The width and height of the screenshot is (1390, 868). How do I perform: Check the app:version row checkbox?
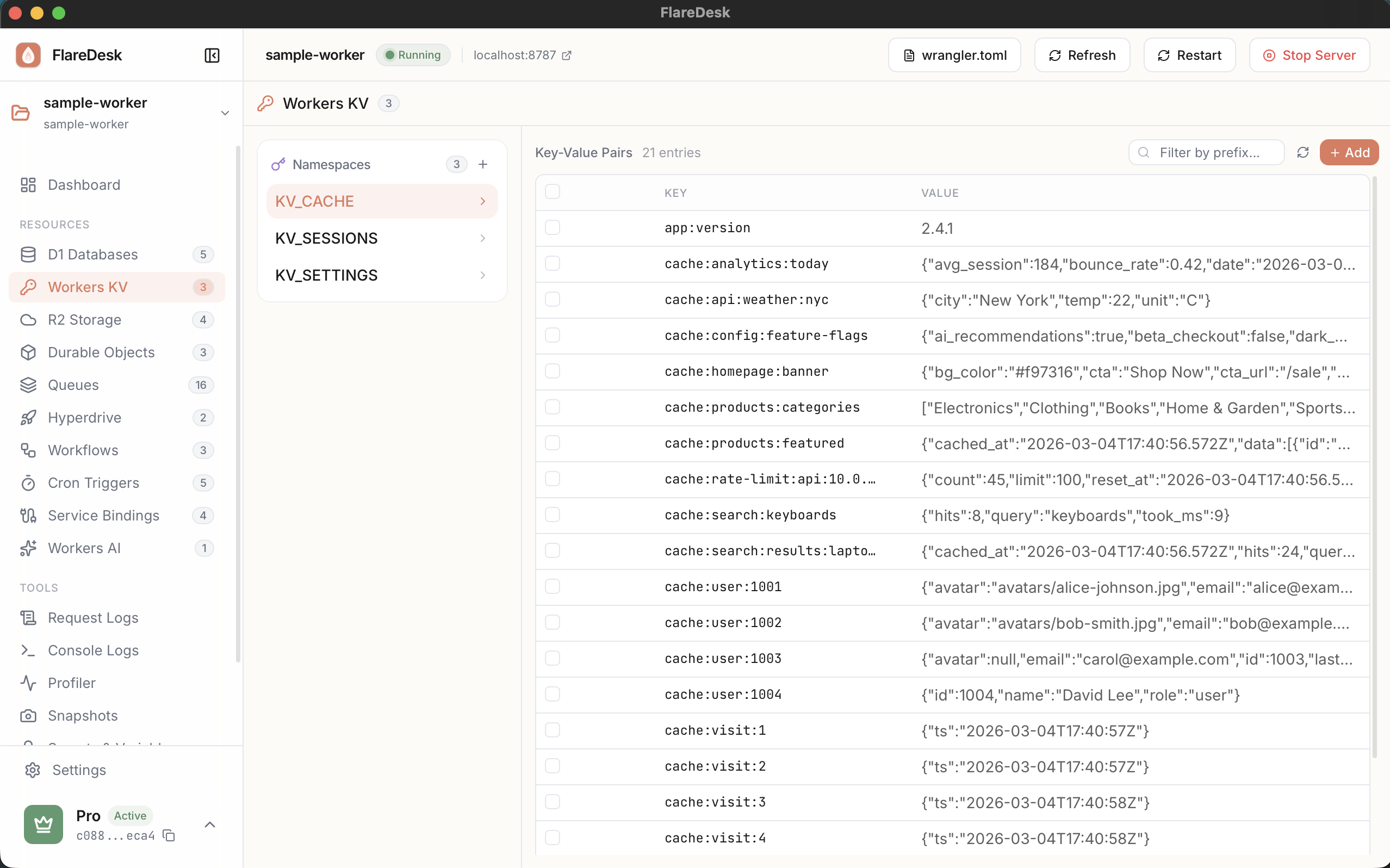coord(552,227)
